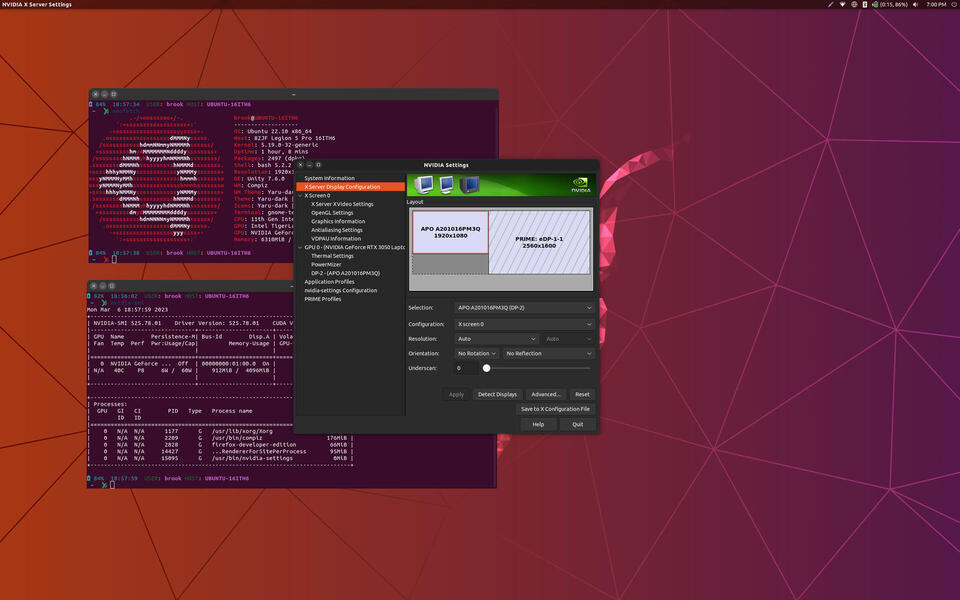Click firefox-developer-edition process row
The width and height of the screenshot is (960, 600).
pos(220,444)
